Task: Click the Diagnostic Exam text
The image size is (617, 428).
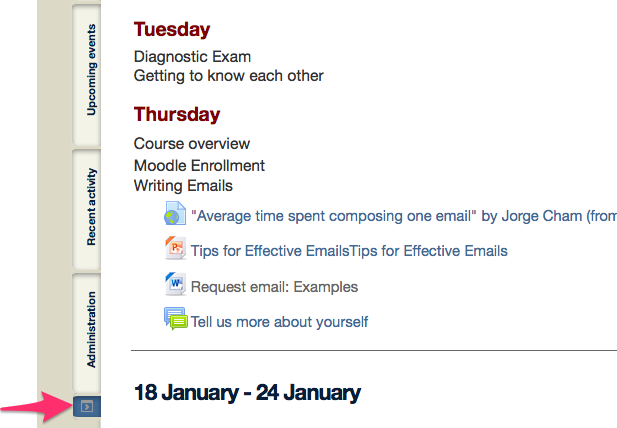Action: [x=192, y=57]
